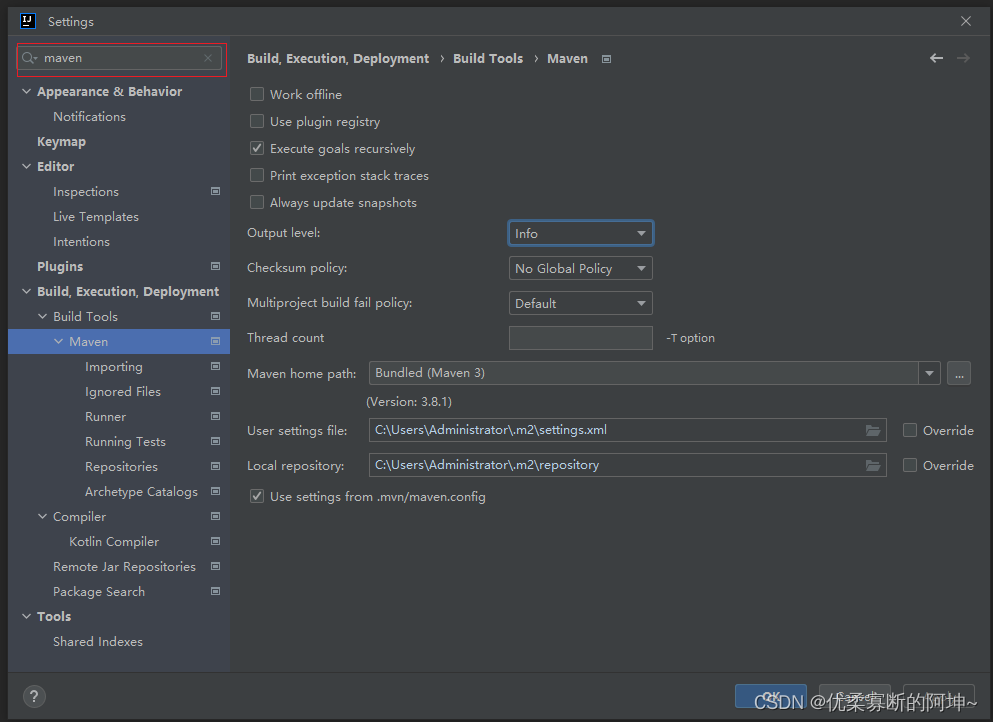Click project-level icon beside Maven breadcrumb
Viewport: 993px width, 722px height.
tap(606, 59)
